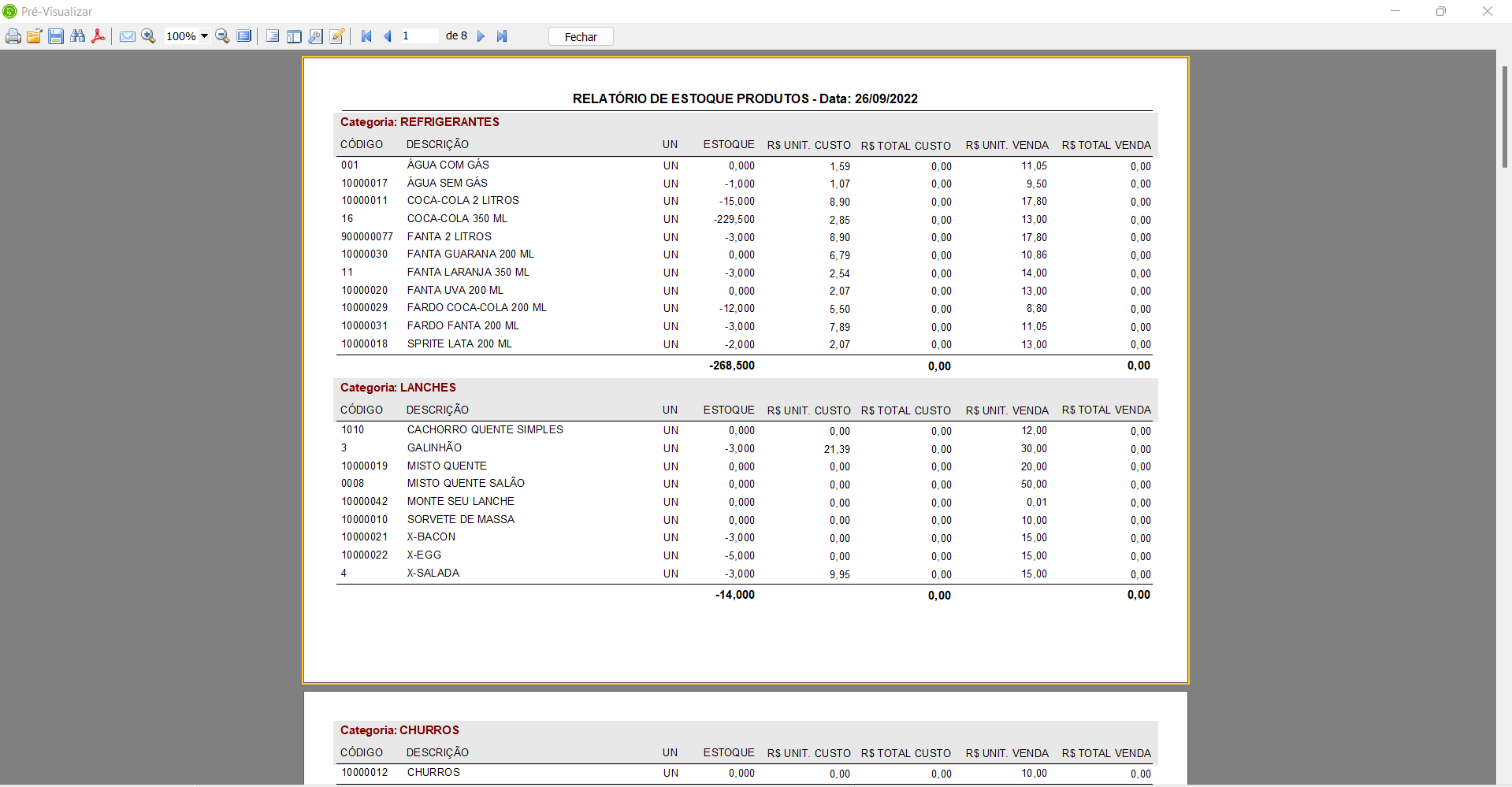Select the report title text

[745, 98]
